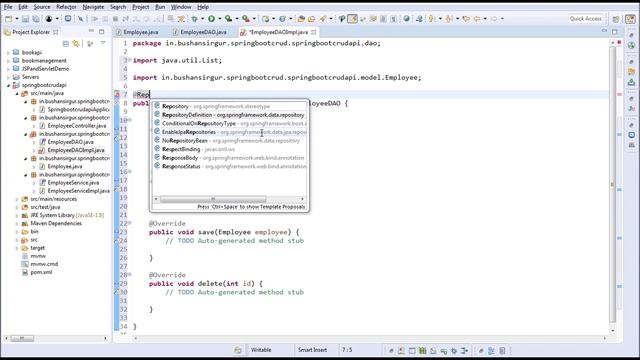Image resolution: width=640 pixels, height=360 pixels.
Task: Click the green Run button in the toolbar
Action: coord(211,19)
